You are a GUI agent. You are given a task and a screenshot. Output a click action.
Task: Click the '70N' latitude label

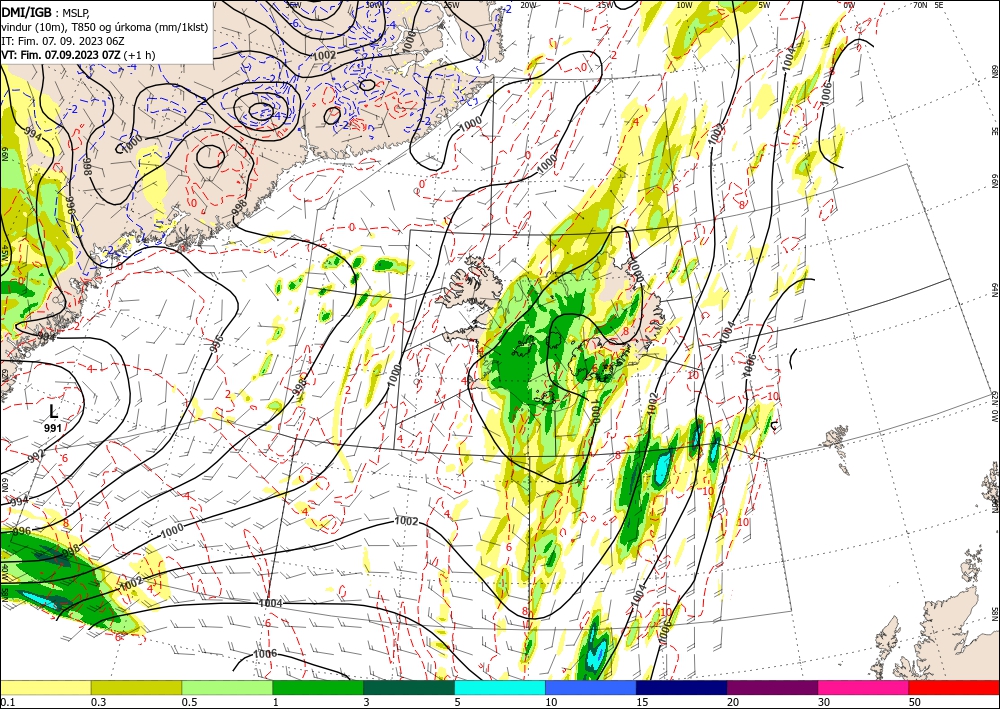pos(920,5)
